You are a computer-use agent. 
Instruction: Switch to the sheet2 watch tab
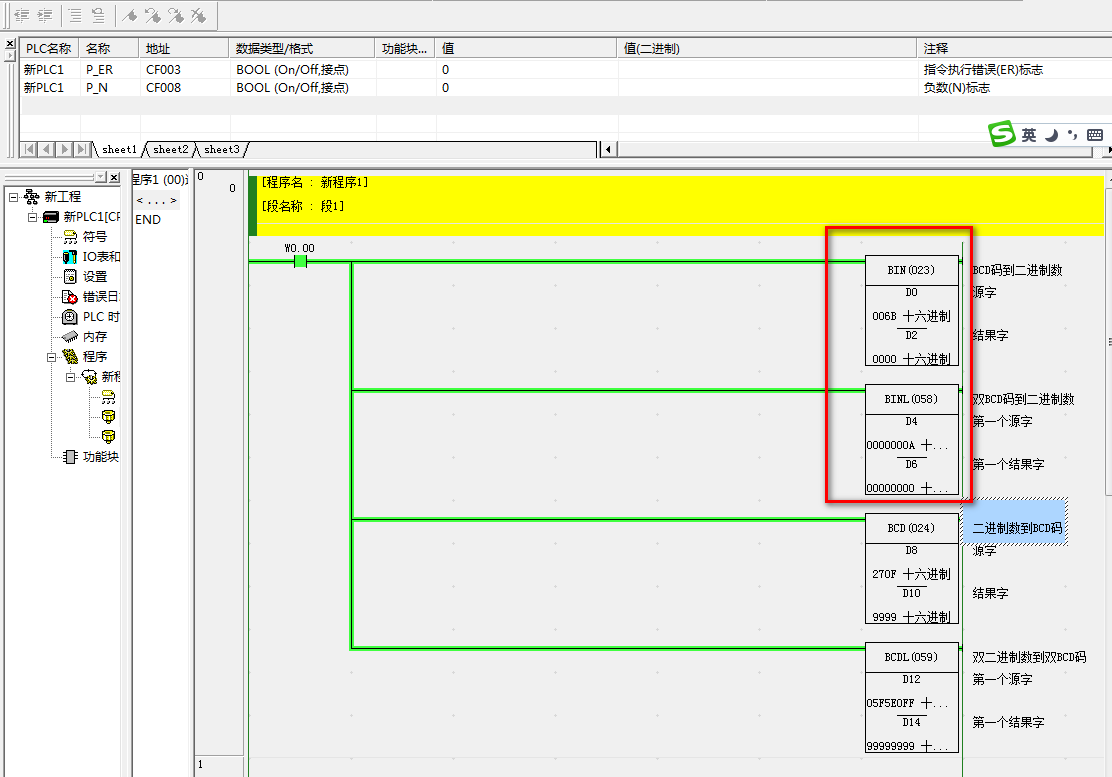point(170,150)
